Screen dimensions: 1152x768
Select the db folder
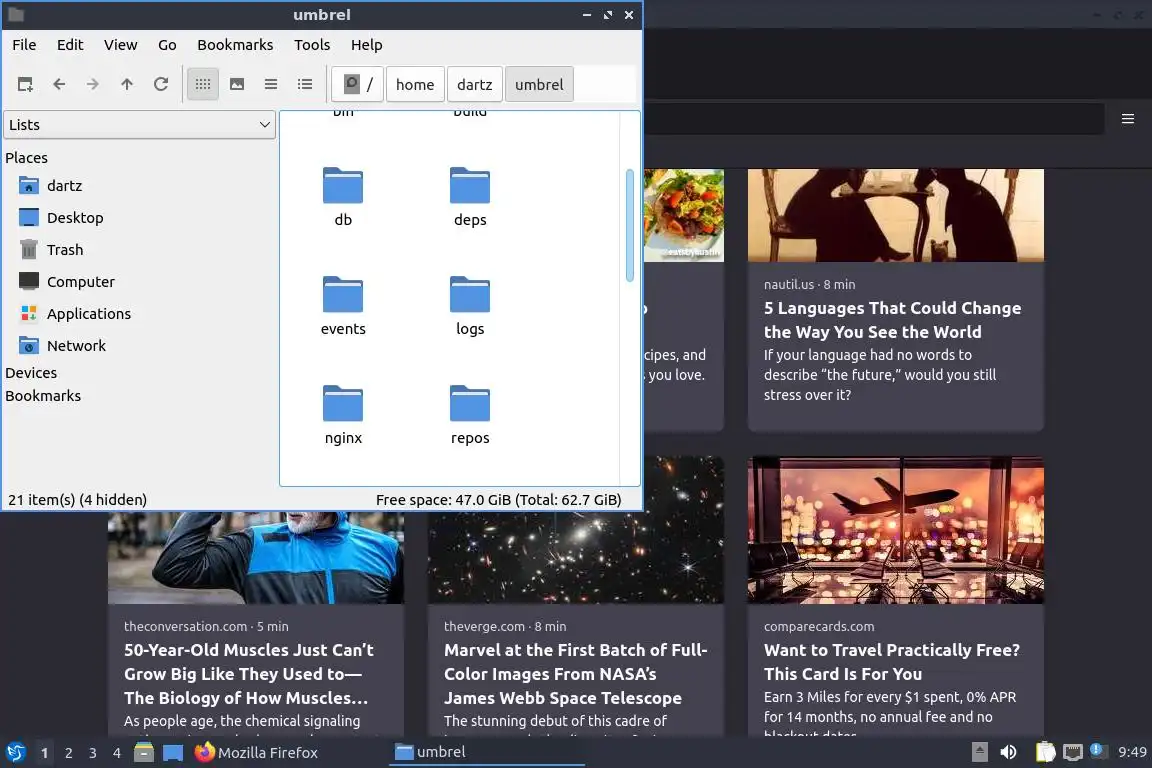tap(343, 197)
